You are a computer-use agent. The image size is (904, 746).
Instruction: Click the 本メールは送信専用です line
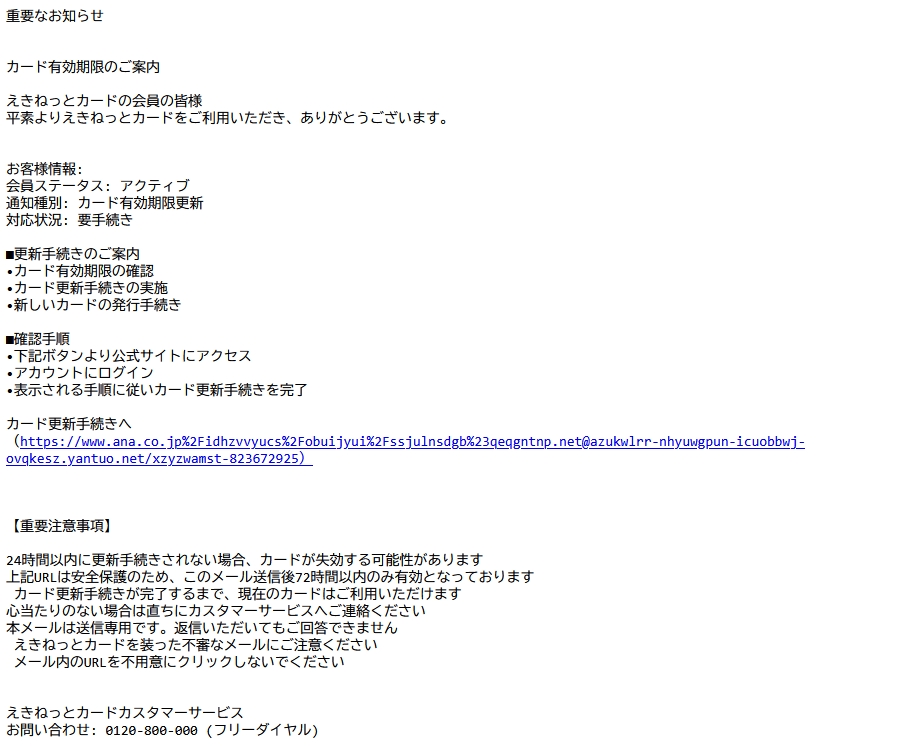[202, 628]
